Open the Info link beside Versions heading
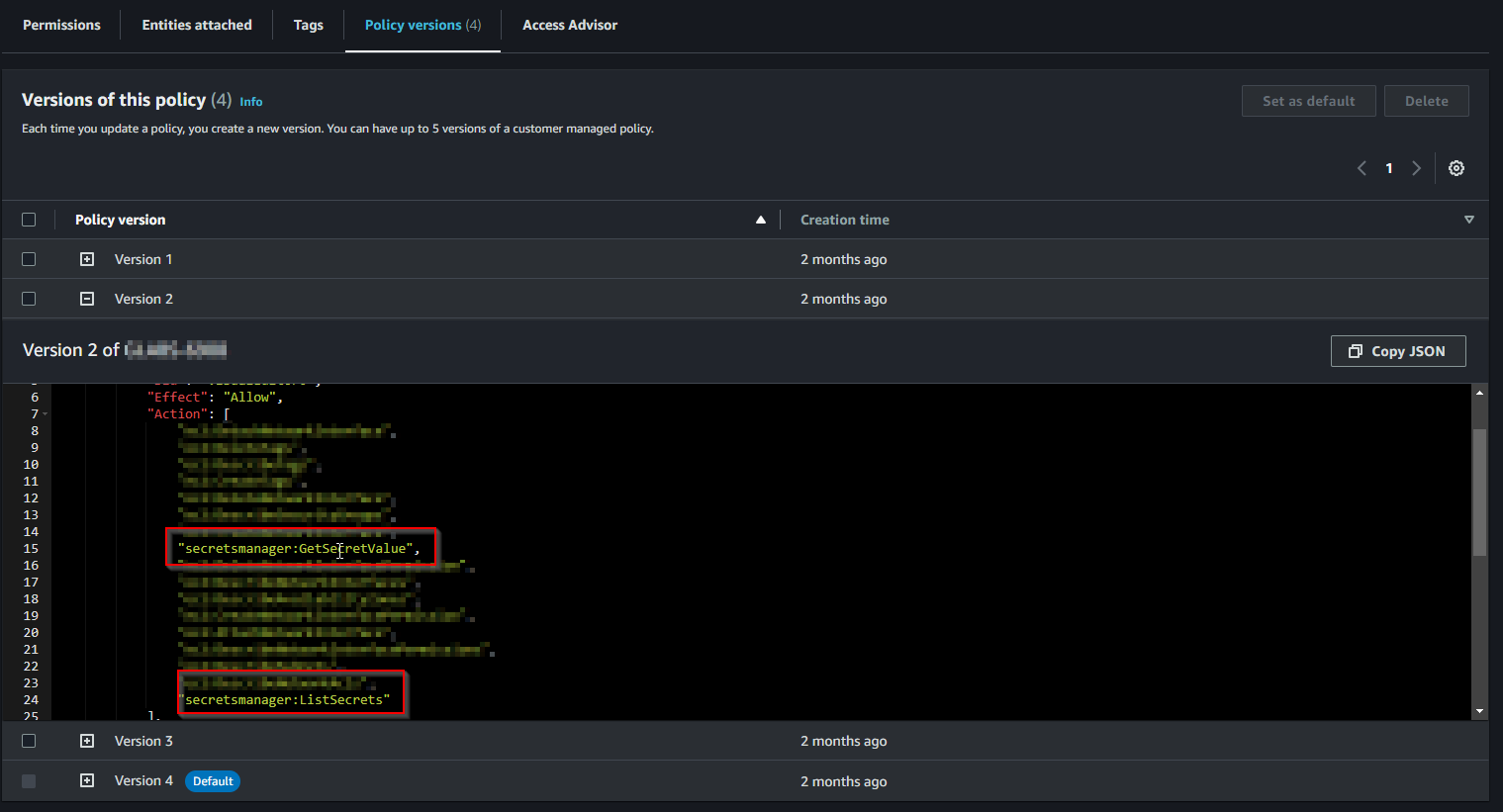The image size is (1503, 812). [251, 102]
